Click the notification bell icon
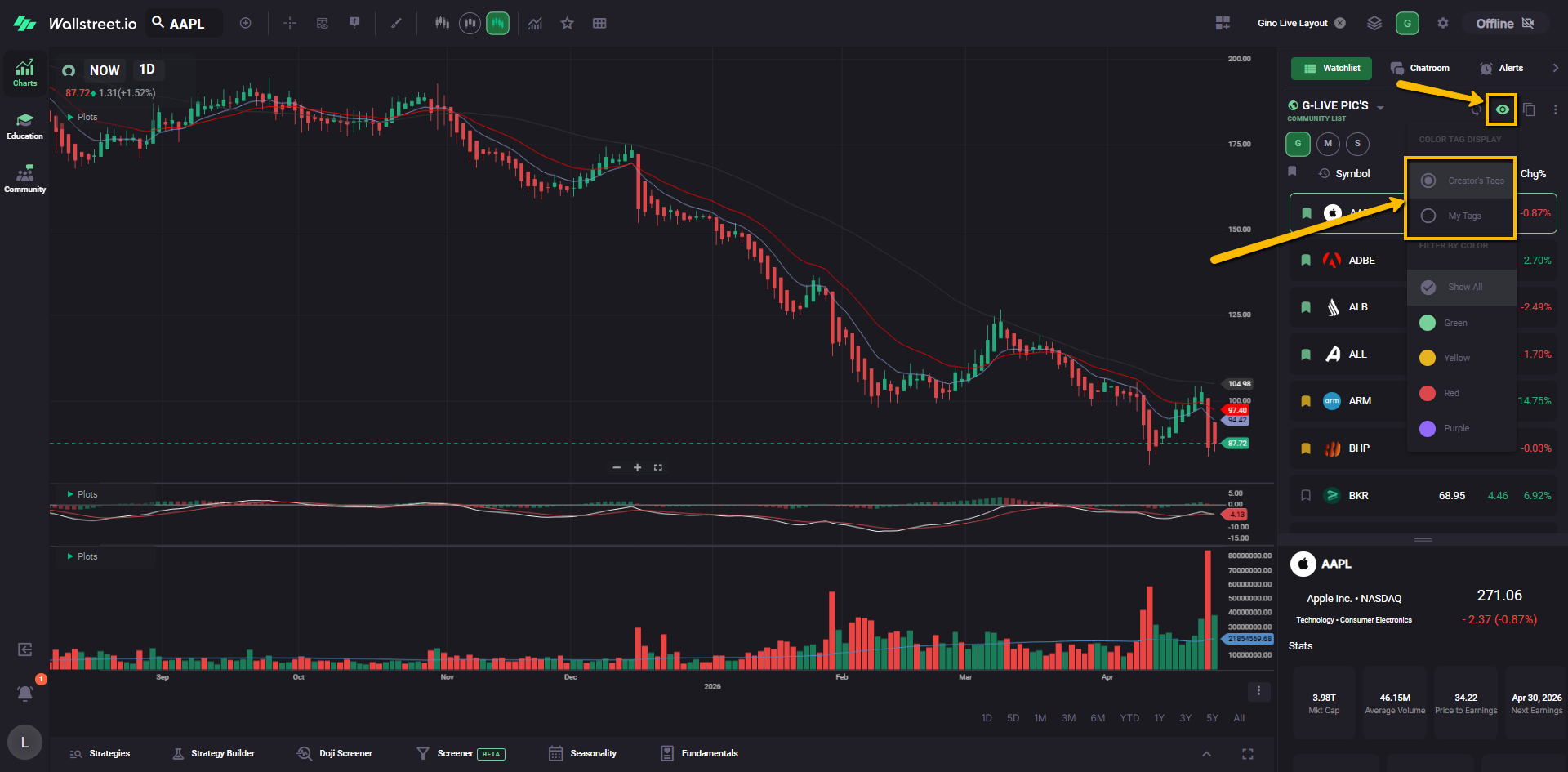The height and width of the screenshot is (772, 1568). coord(25,694)
